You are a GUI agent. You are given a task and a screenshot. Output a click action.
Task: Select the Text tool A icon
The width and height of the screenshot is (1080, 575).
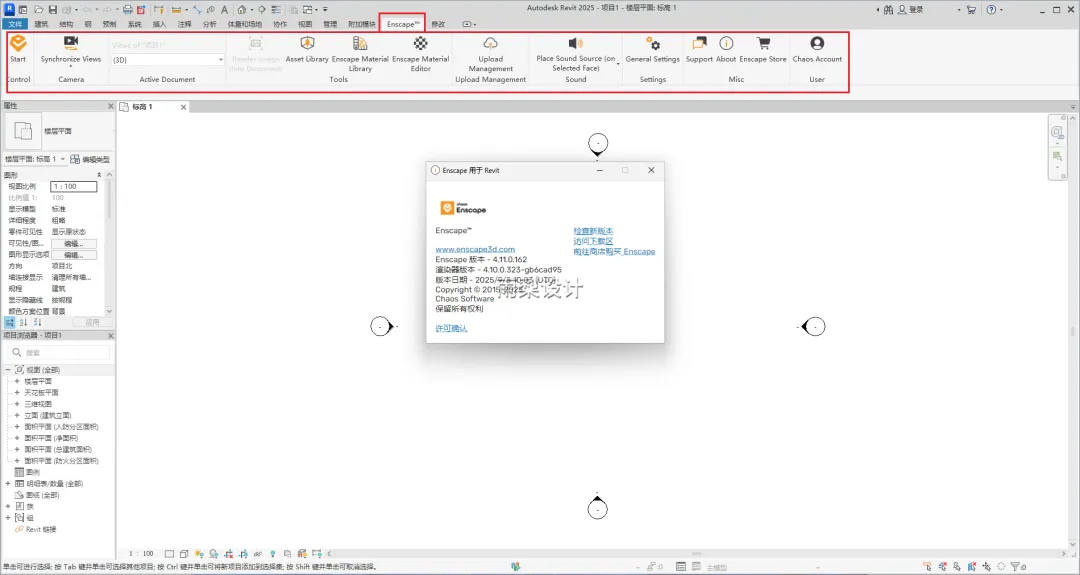click(224, 10)
